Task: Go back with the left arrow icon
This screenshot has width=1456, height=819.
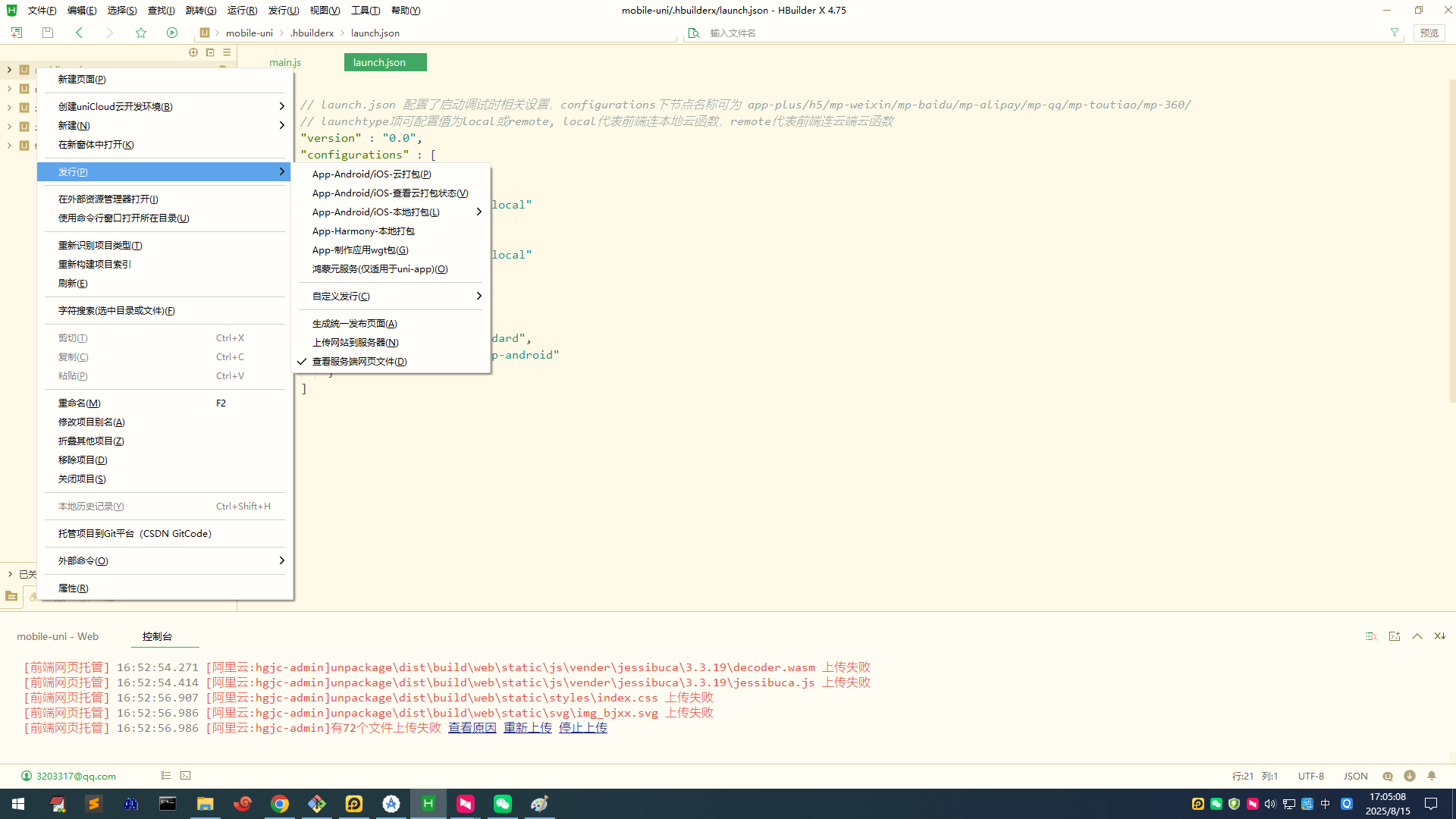Action: coord(79,33)
